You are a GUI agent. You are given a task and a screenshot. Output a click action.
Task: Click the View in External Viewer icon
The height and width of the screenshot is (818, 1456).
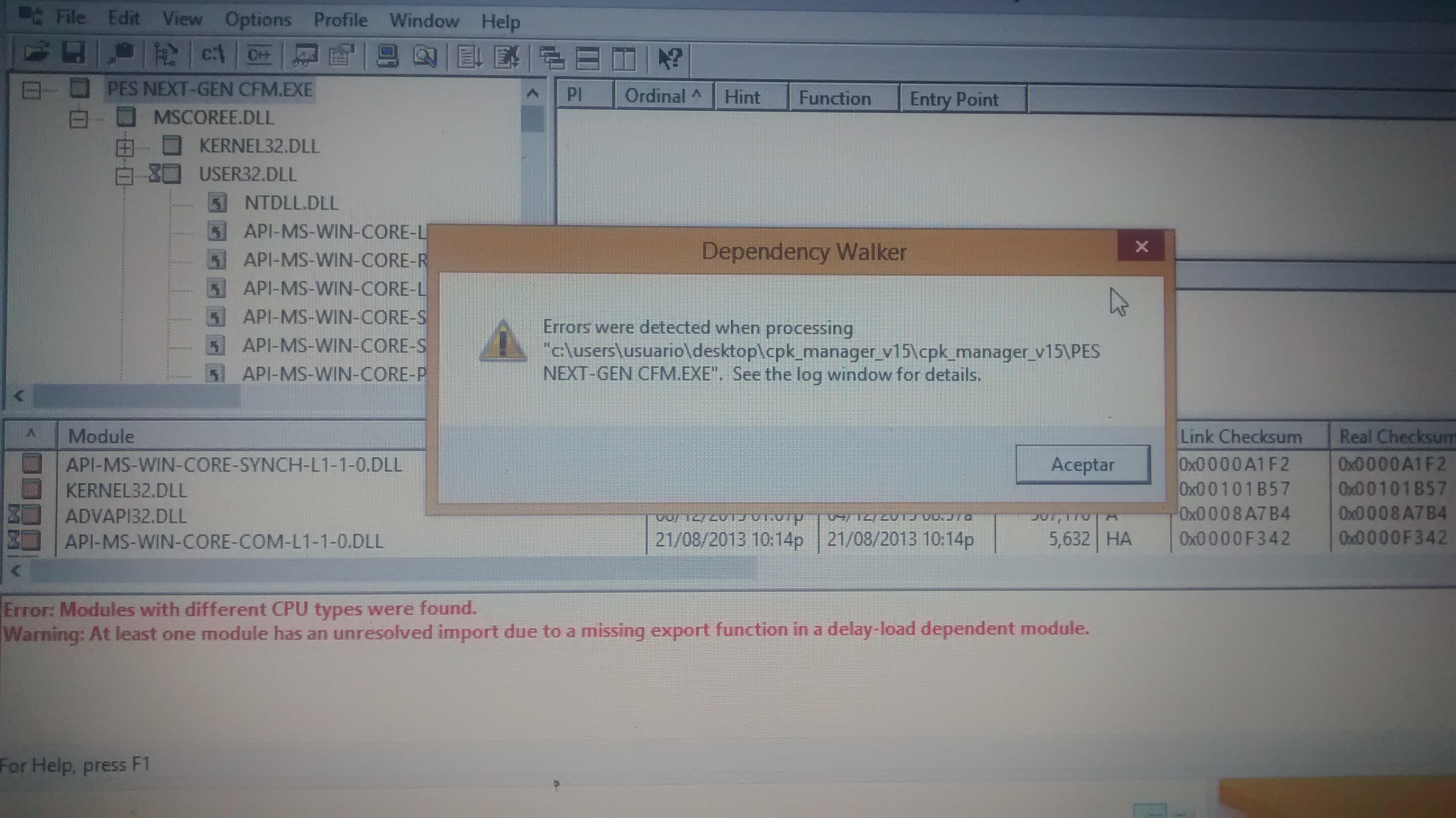pos(306,56)
